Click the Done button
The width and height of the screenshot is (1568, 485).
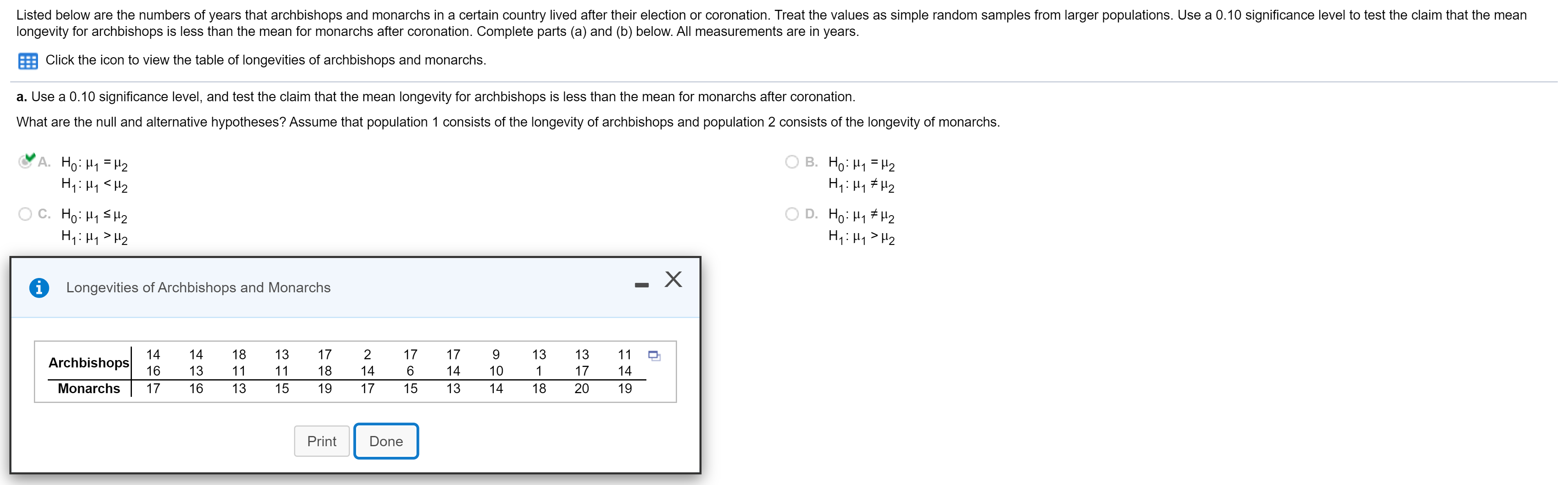click(x=386, y=441)
